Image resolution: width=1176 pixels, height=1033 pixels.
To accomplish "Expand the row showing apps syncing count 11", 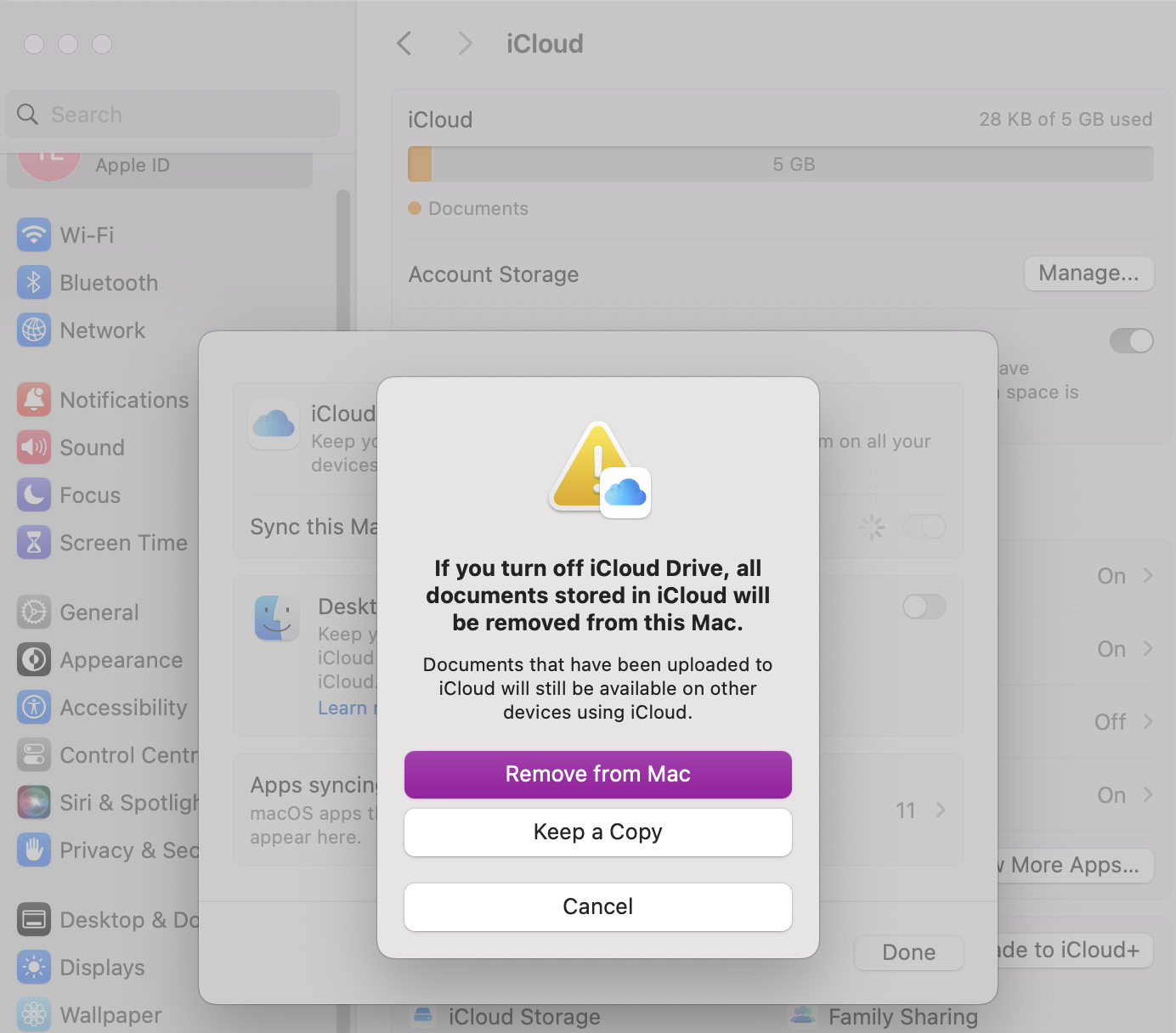I will pos(940,810).
